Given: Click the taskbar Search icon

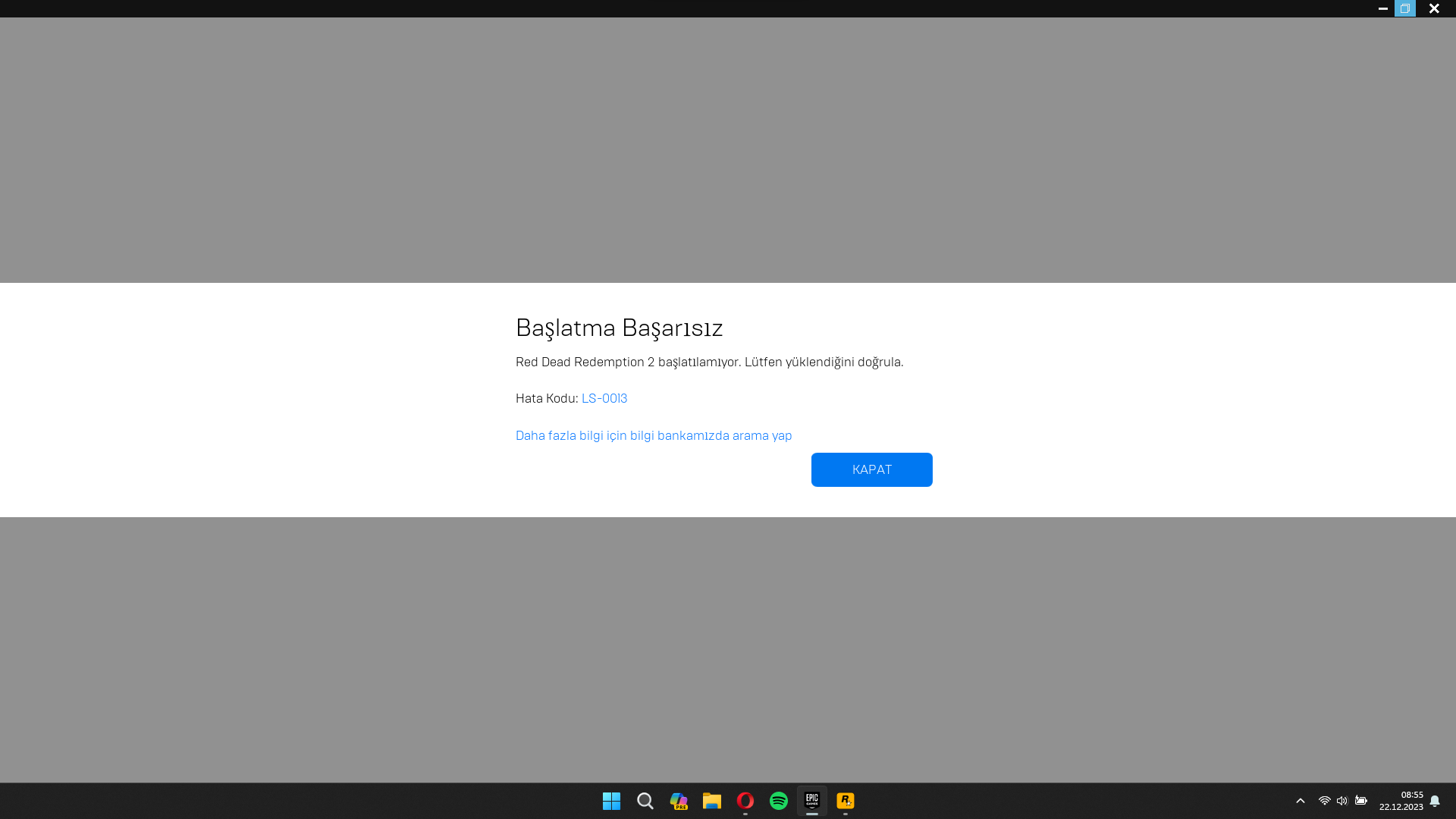Looking at the screenshot, I should pos(645,801).
